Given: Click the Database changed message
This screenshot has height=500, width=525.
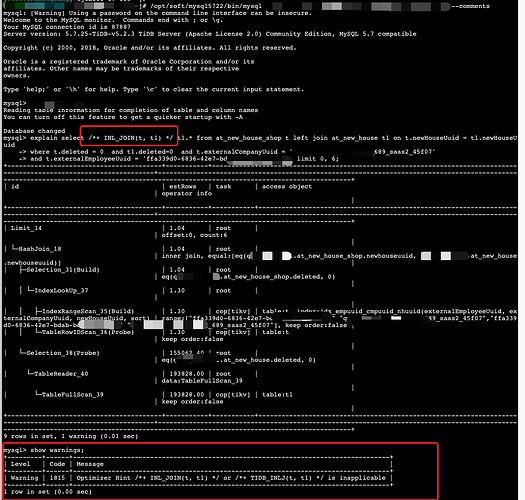Looking at the screenshot, I should [x=34, y=131].
